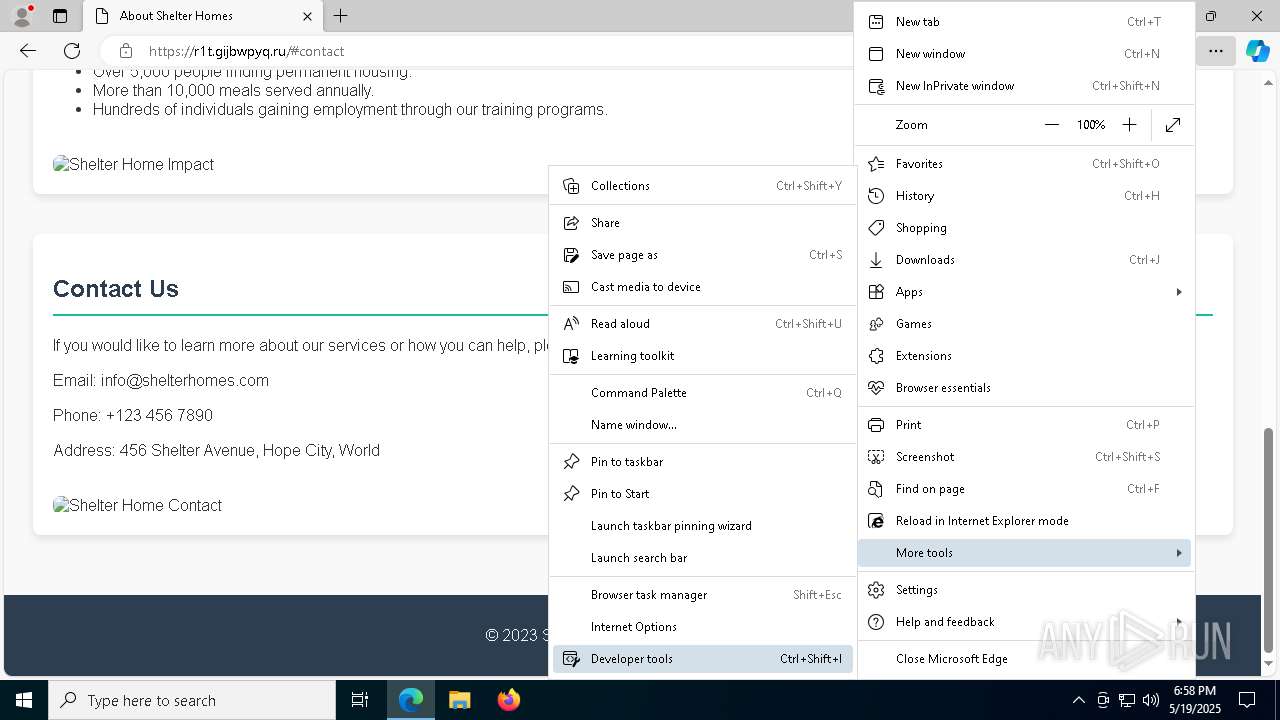Click the Settings gear icon

click(876, 590)
